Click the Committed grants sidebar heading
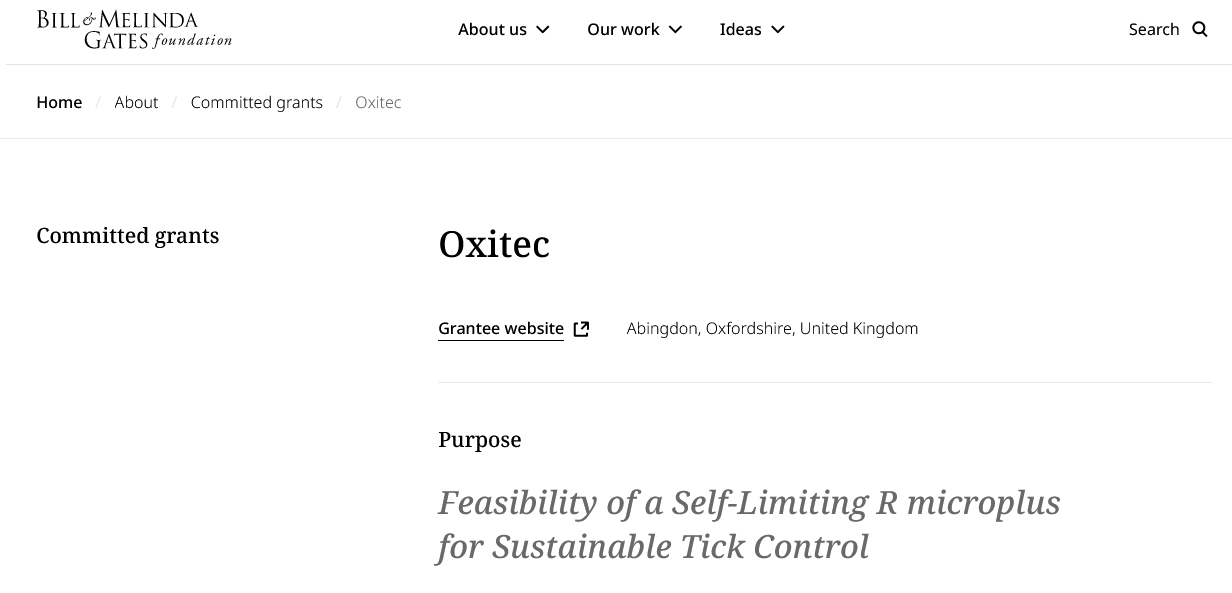Image resolution: width=1232 pixels, height=593 pixels. [128, 236]
